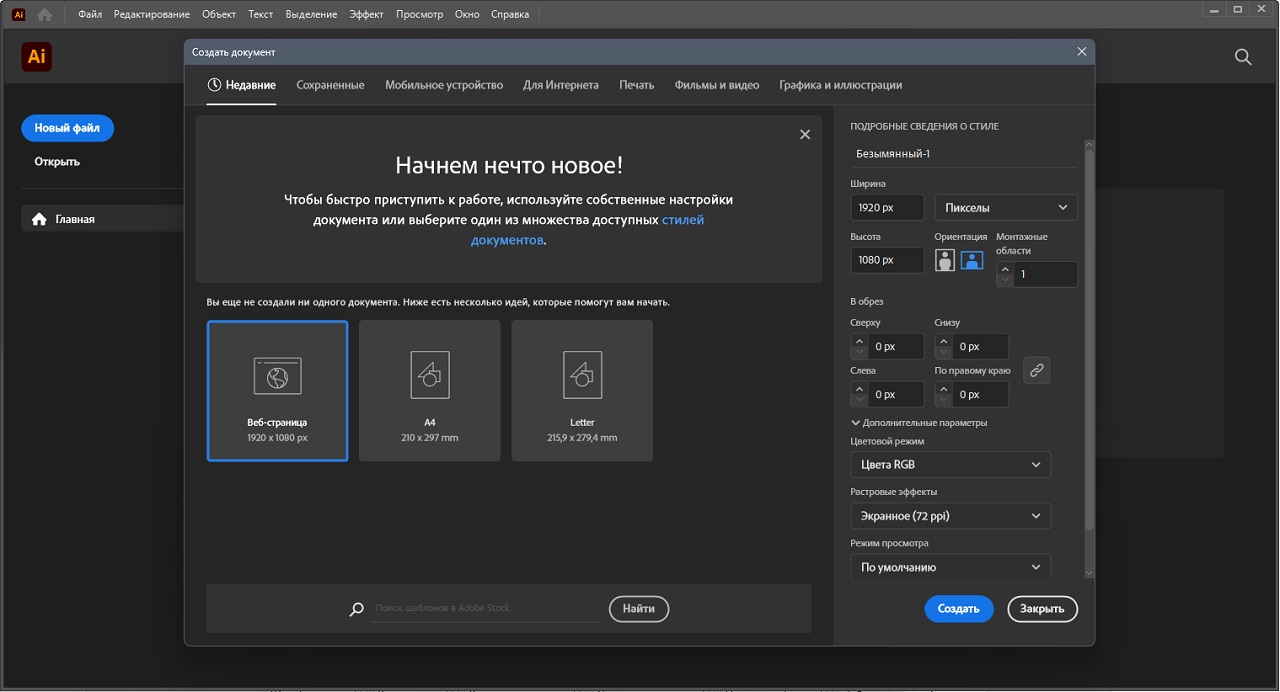
Task: Click the Ширина width input field
Action: click(886, 208)
